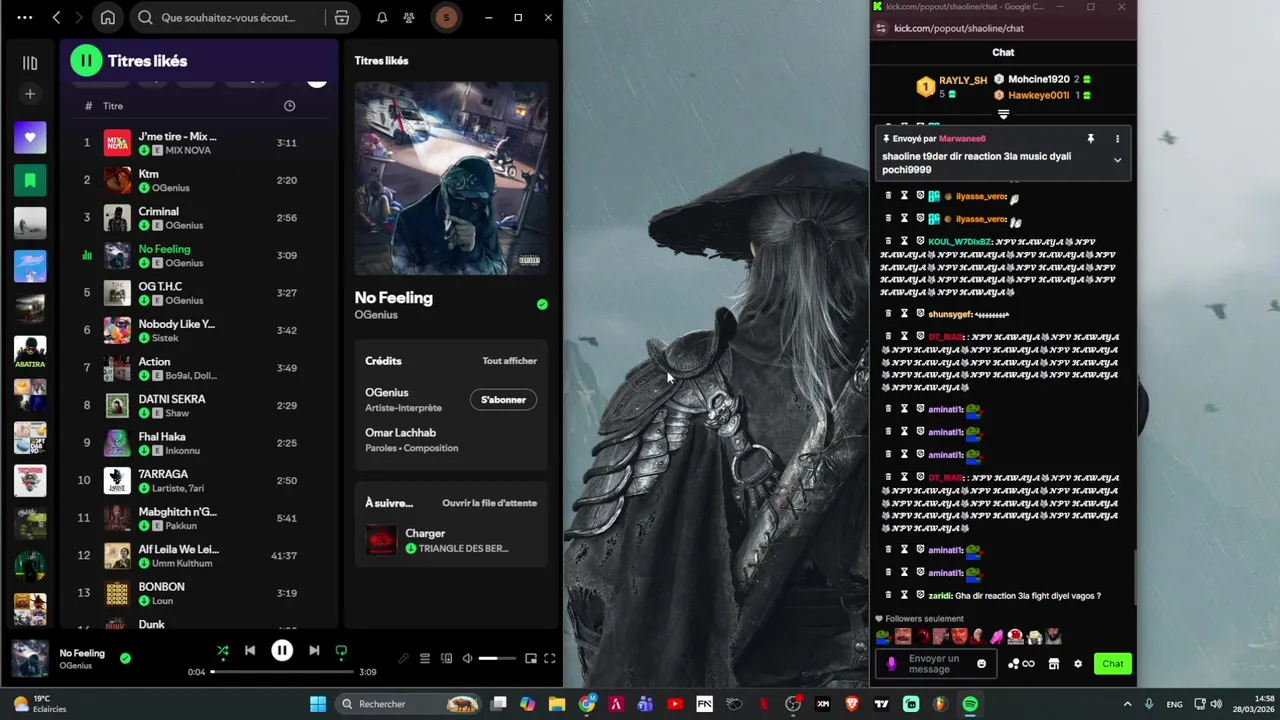Toggle saved checkmark on Ktm track
This screenshot has width=1280, height=720.
pos(144,188)
